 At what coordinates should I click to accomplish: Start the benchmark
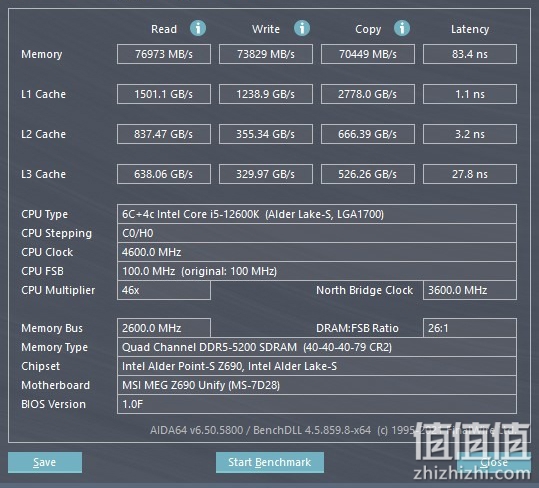[x=270, y=462]
